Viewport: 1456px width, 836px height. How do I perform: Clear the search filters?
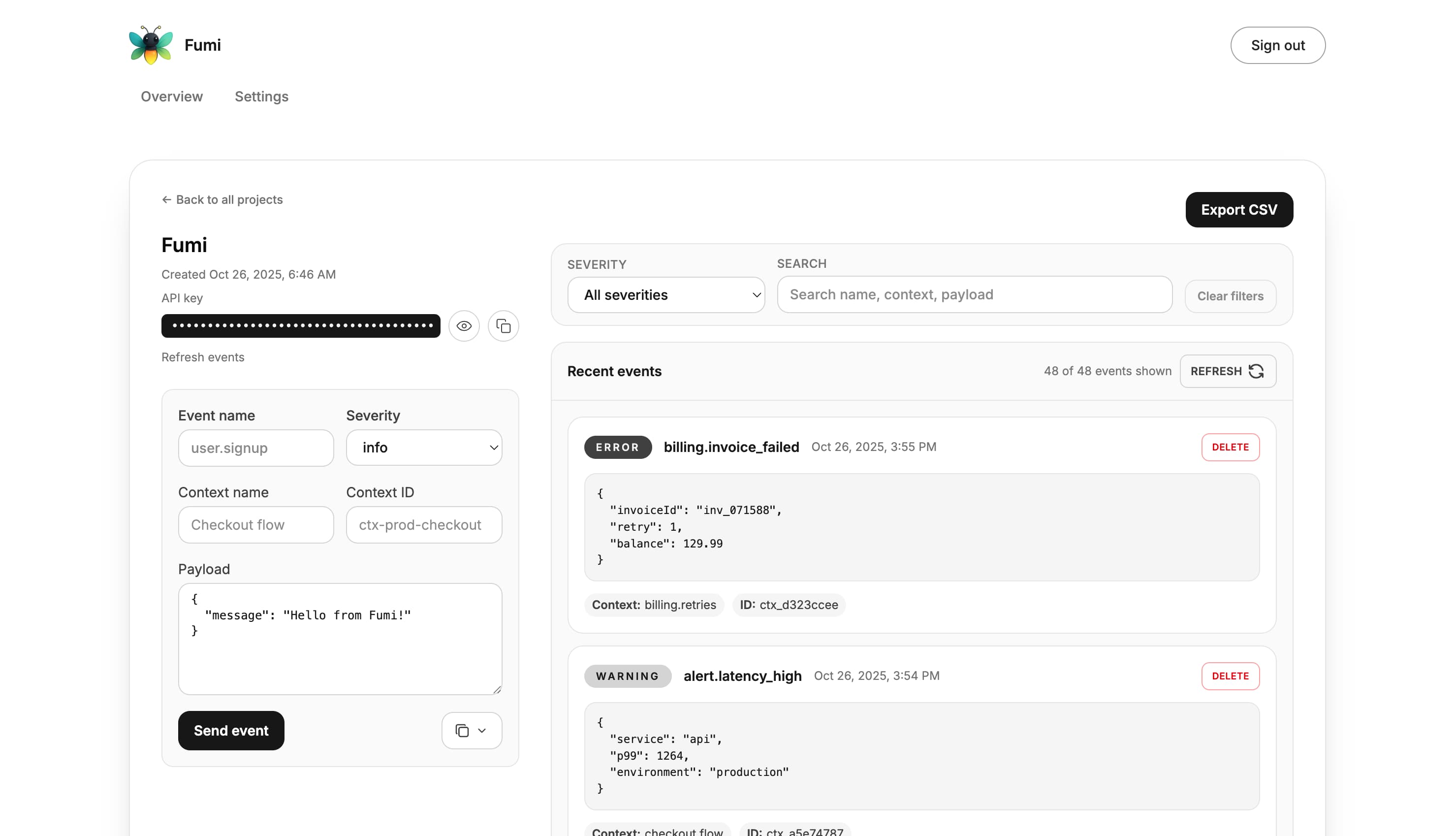click(x=1230, y=296)
